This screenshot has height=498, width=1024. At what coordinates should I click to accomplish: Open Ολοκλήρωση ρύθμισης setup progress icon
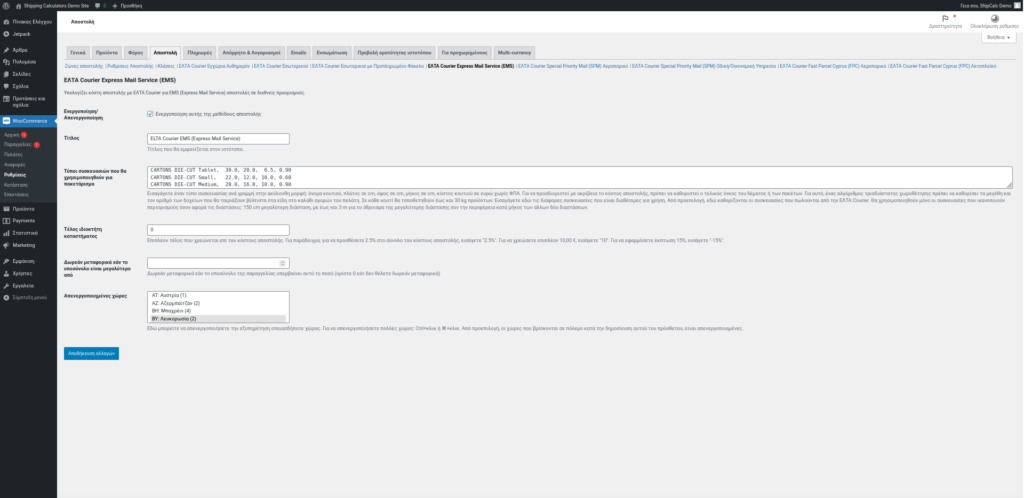click(x=994, y=19)
